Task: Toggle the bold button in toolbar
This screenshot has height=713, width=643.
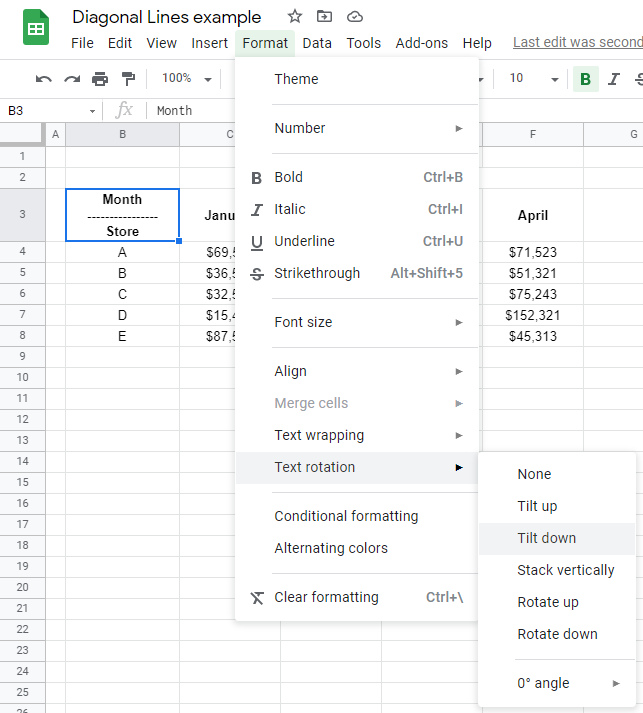Action: [x=585, y=79]
